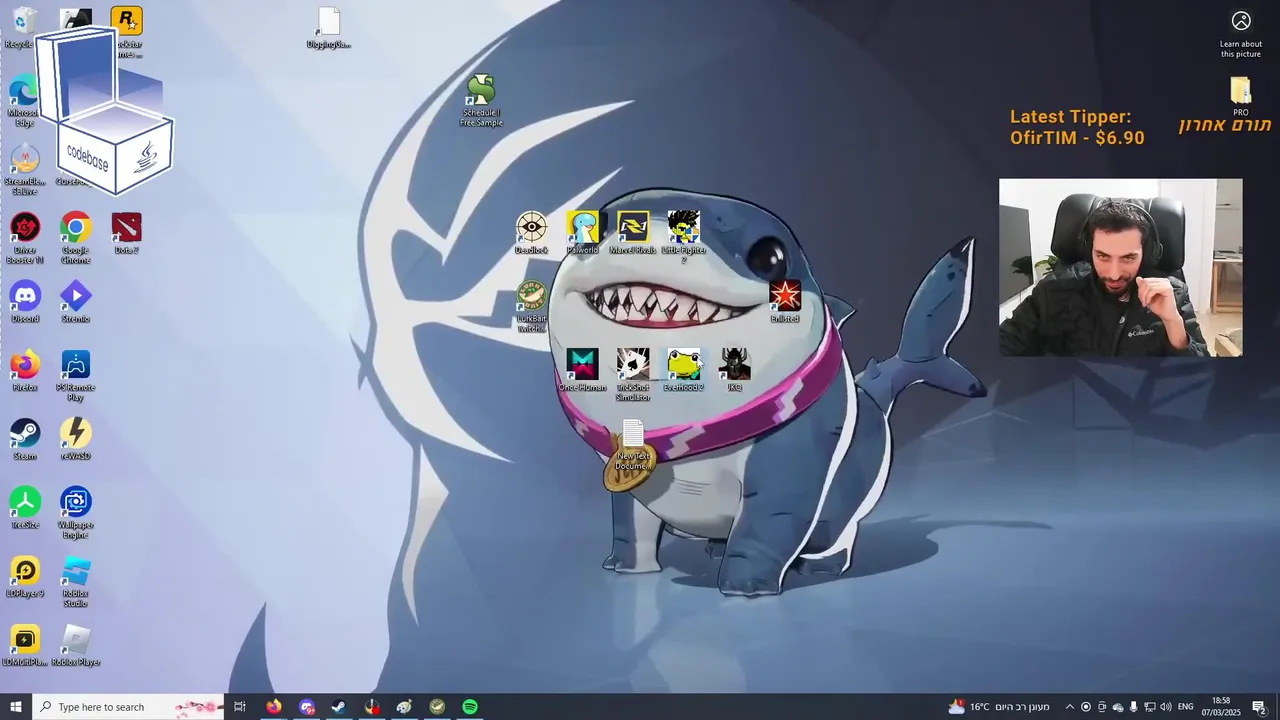Open the PRO folder on desktop

[x=1241, y=97]
